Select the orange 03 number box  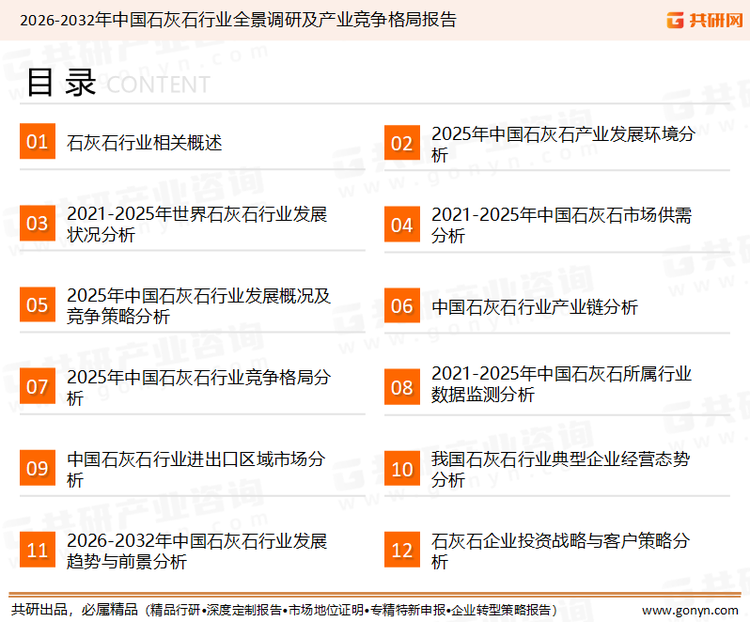click(37, 223)
